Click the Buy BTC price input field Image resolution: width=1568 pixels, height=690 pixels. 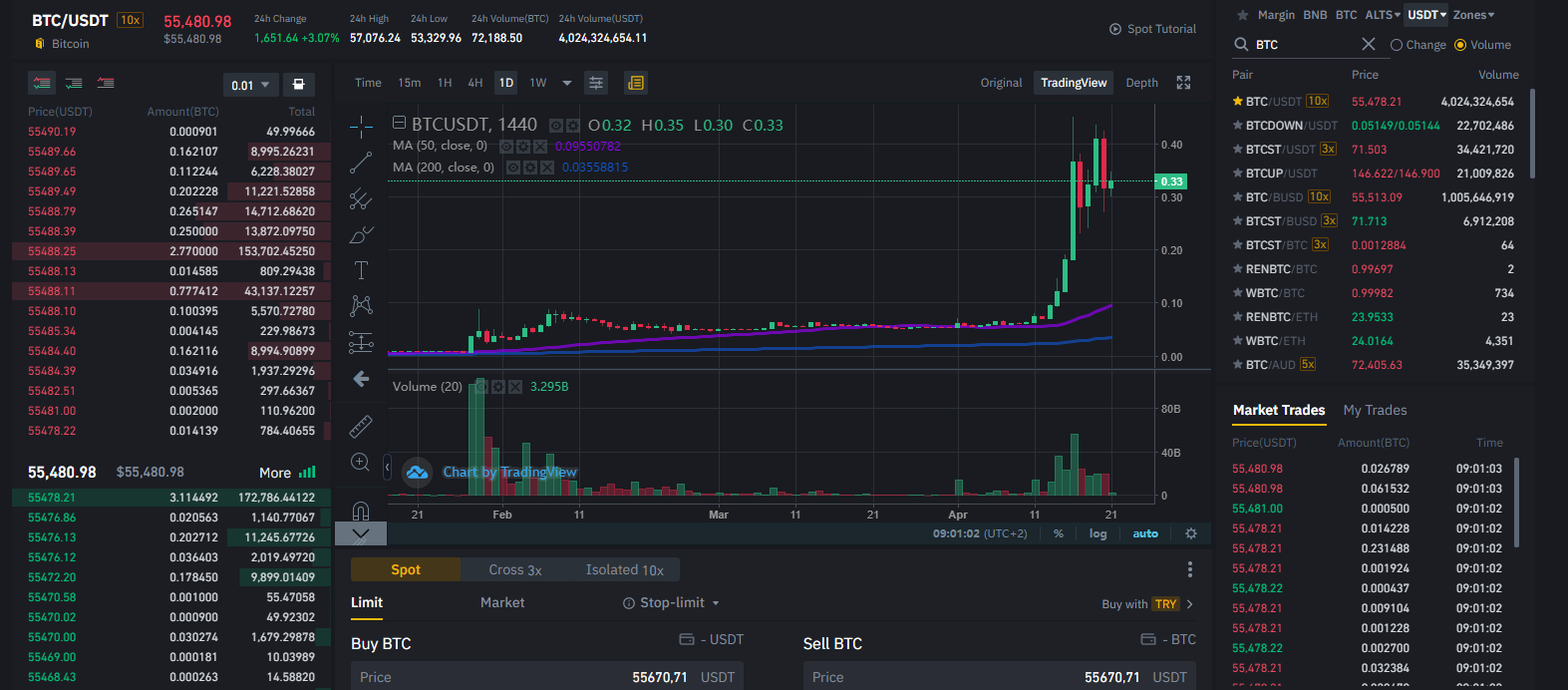547,676
